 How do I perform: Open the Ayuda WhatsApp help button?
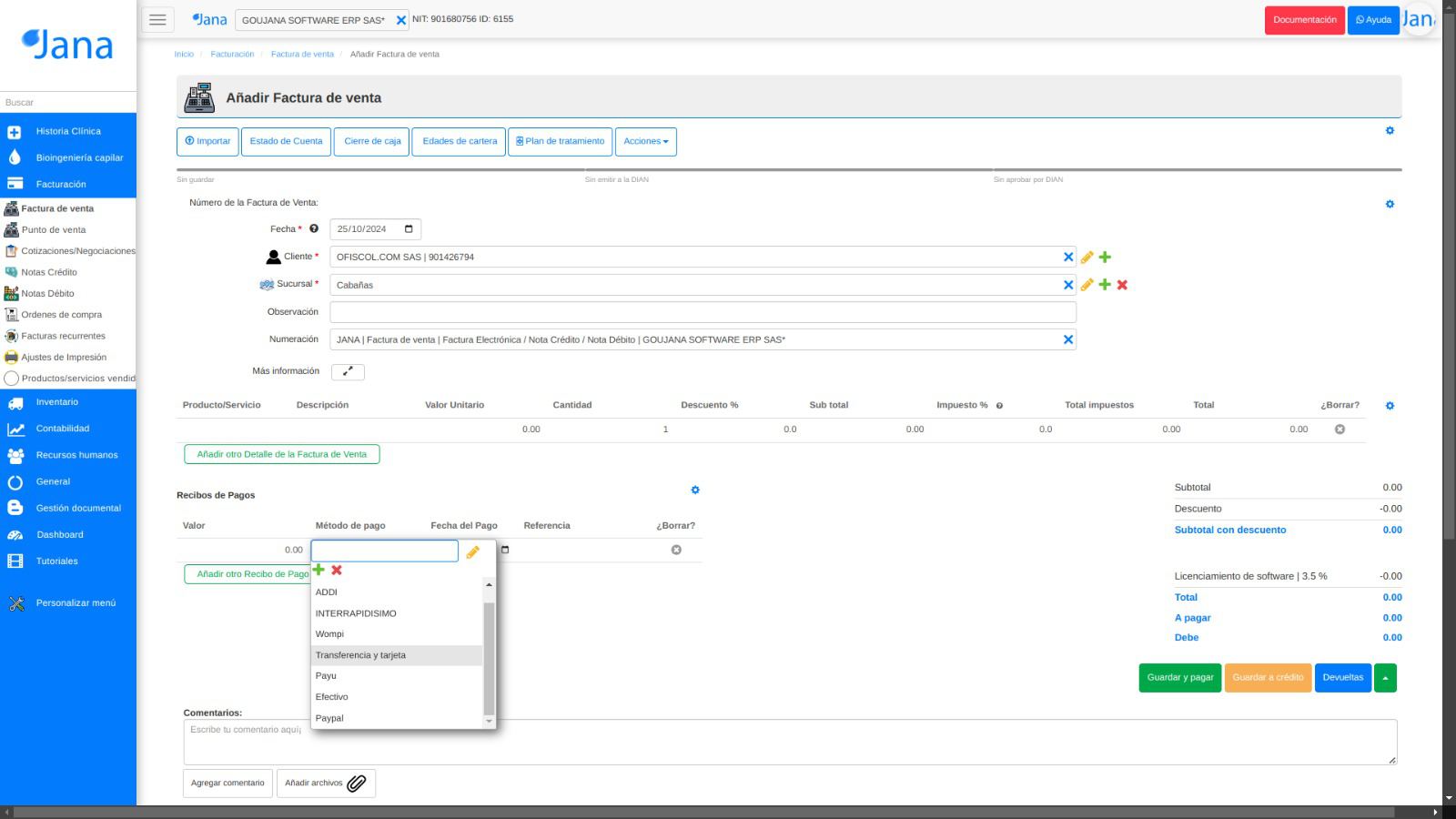tap(1373, 20)
